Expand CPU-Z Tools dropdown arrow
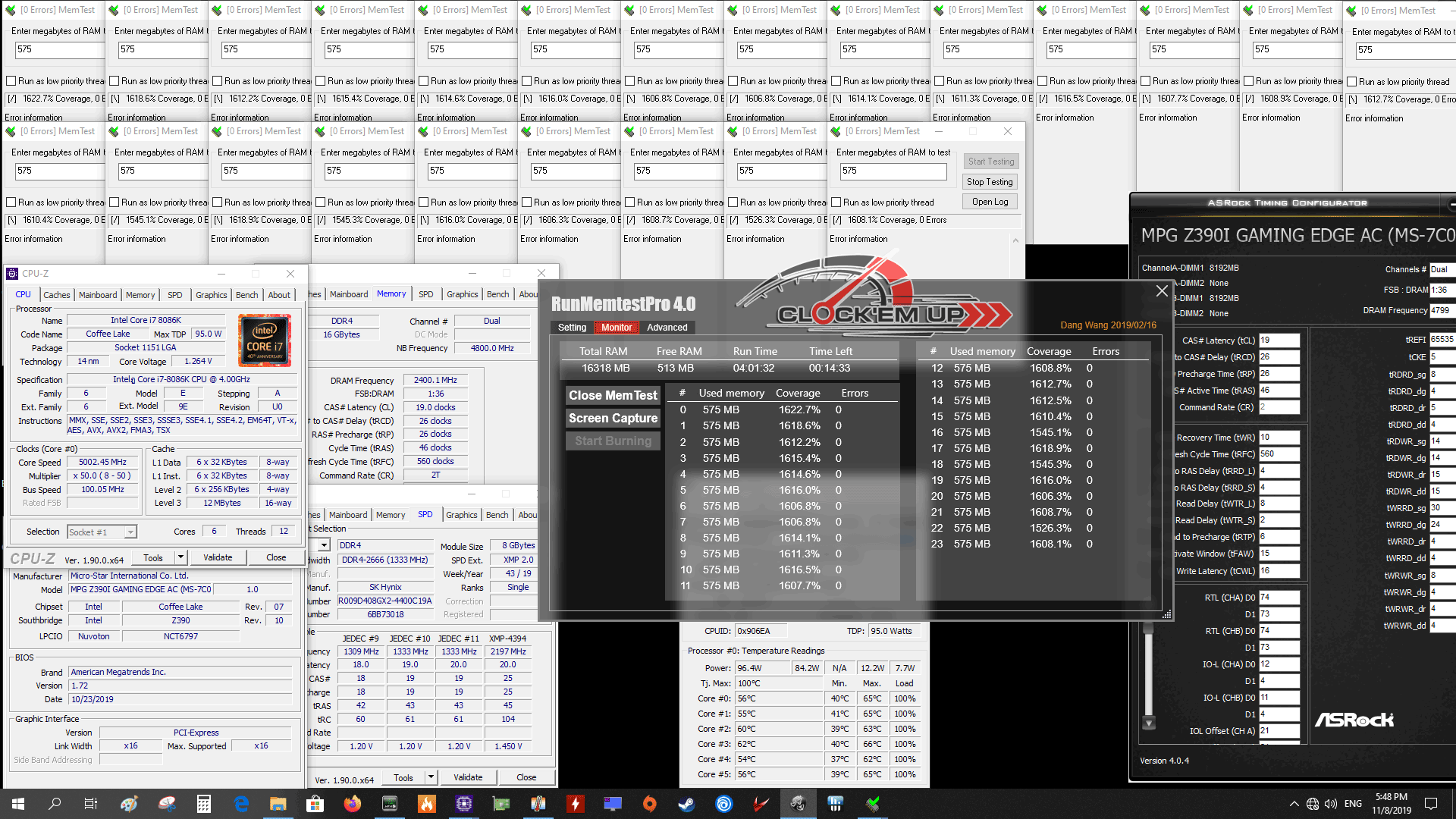 pos(180,557)
